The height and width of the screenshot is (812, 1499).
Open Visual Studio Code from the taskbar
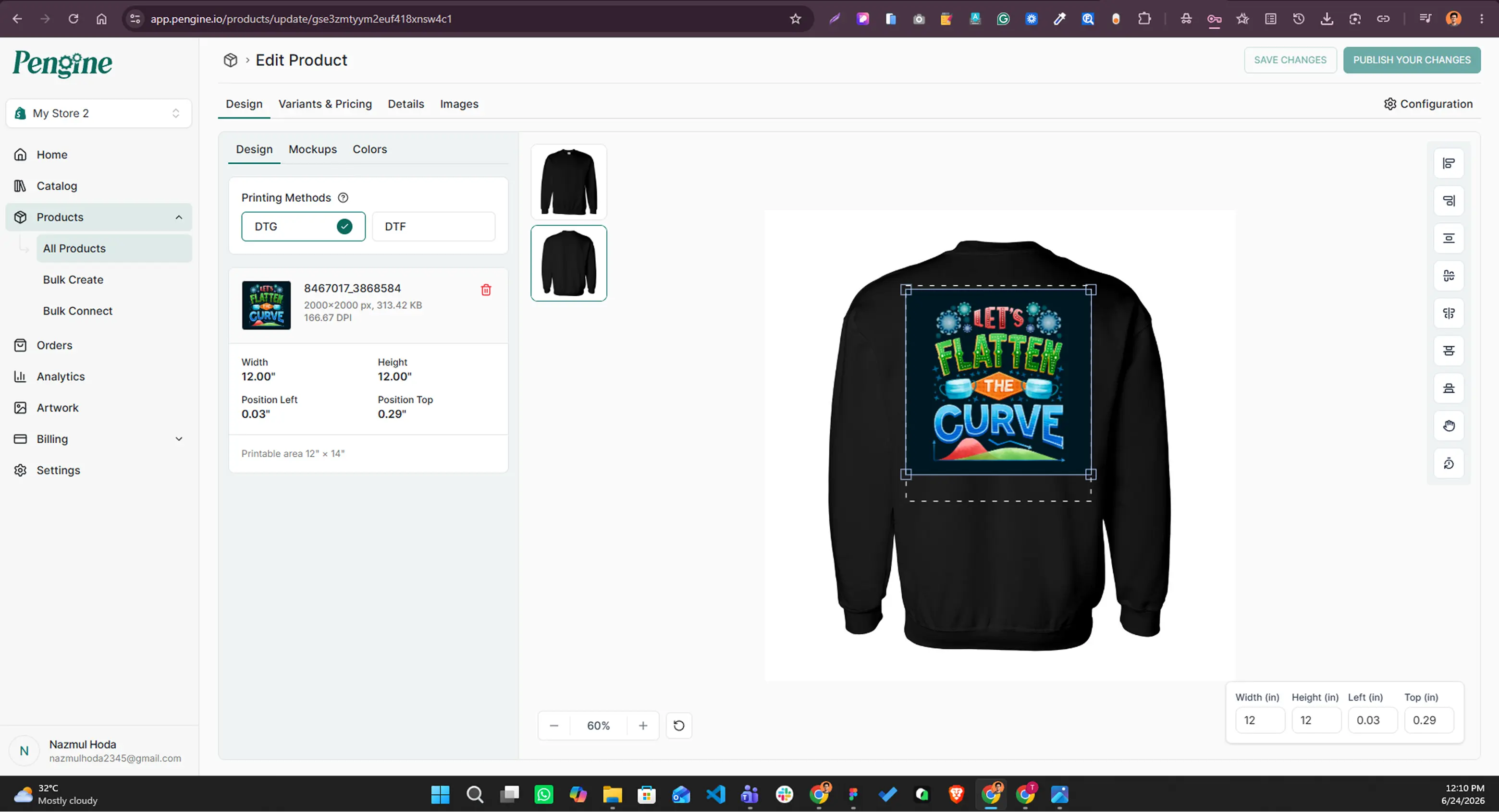click(716, 795)
